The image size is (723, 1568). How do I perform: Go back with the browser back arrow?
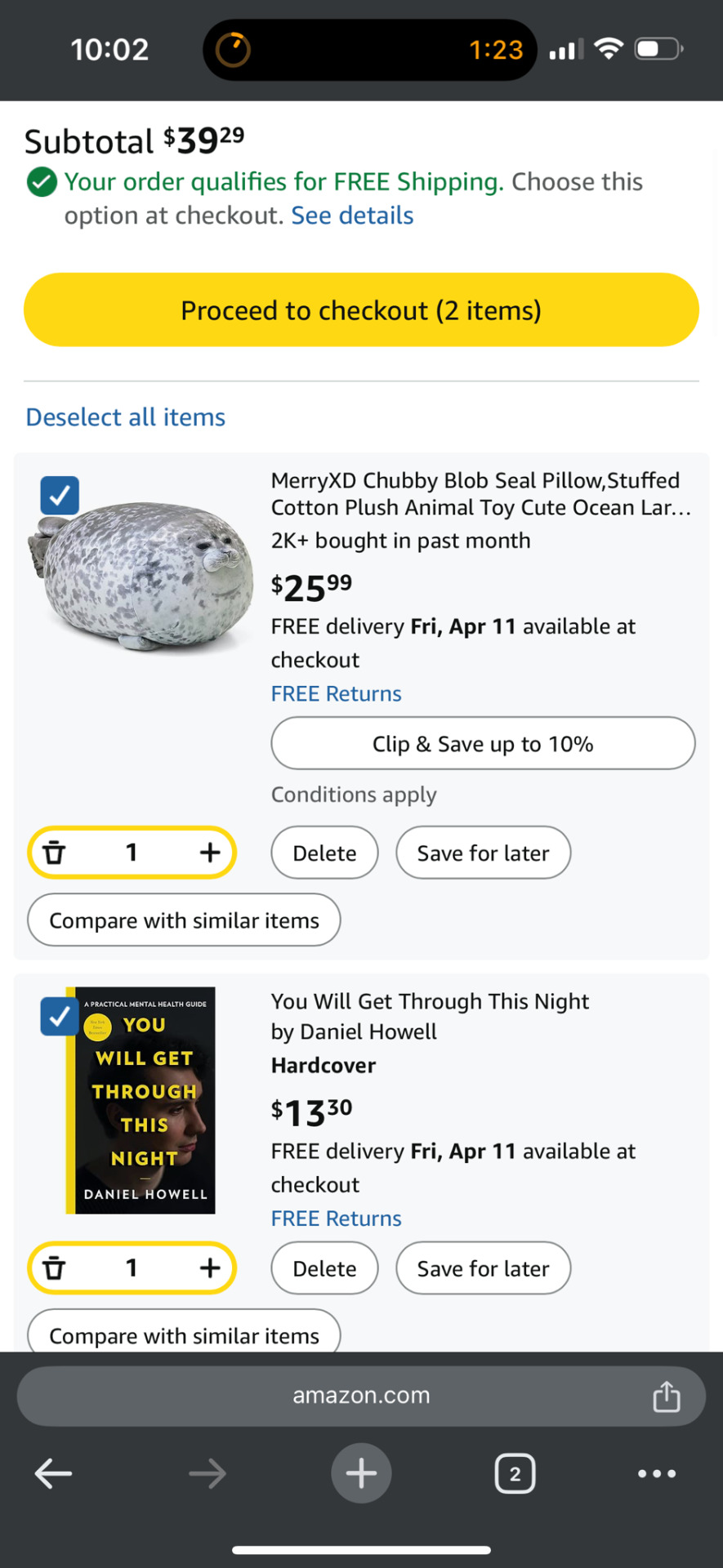tap(54, 1474)
